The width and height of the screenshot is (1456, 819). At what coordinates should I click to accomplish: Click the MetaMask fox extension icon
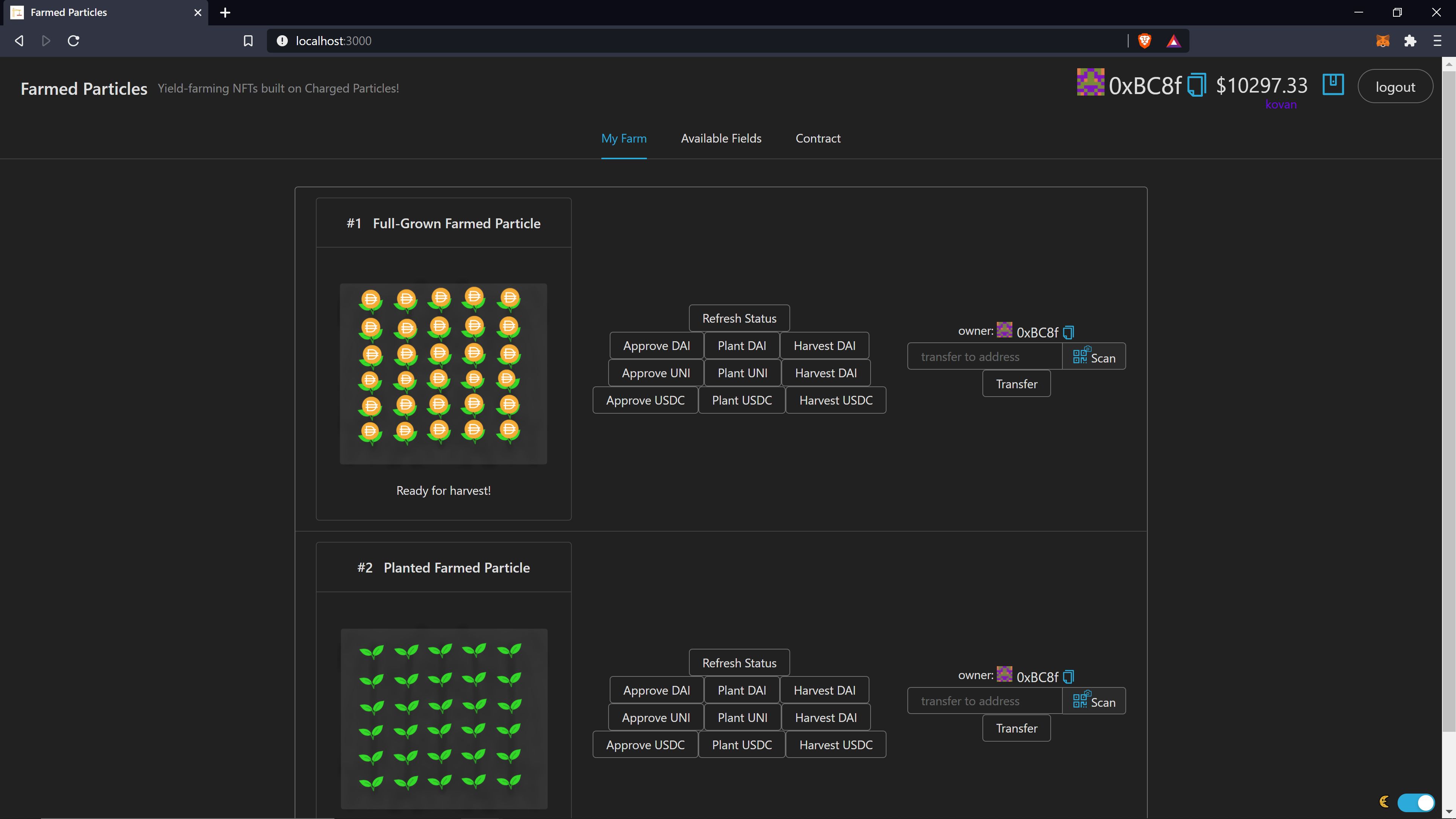click(x=1383, y=41)
